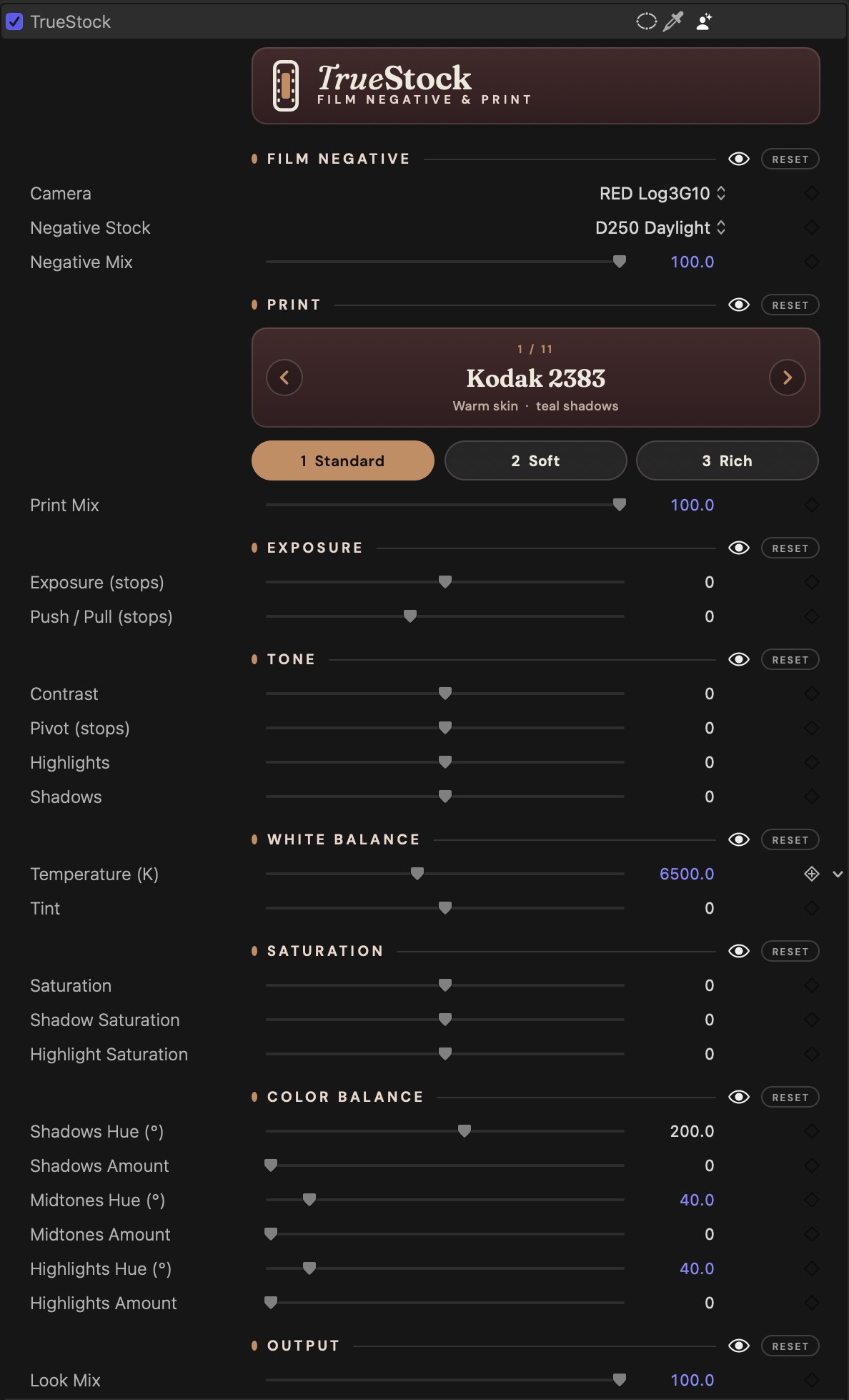Click keyframe diamond for Negative Stock row

tap(811, 227)
